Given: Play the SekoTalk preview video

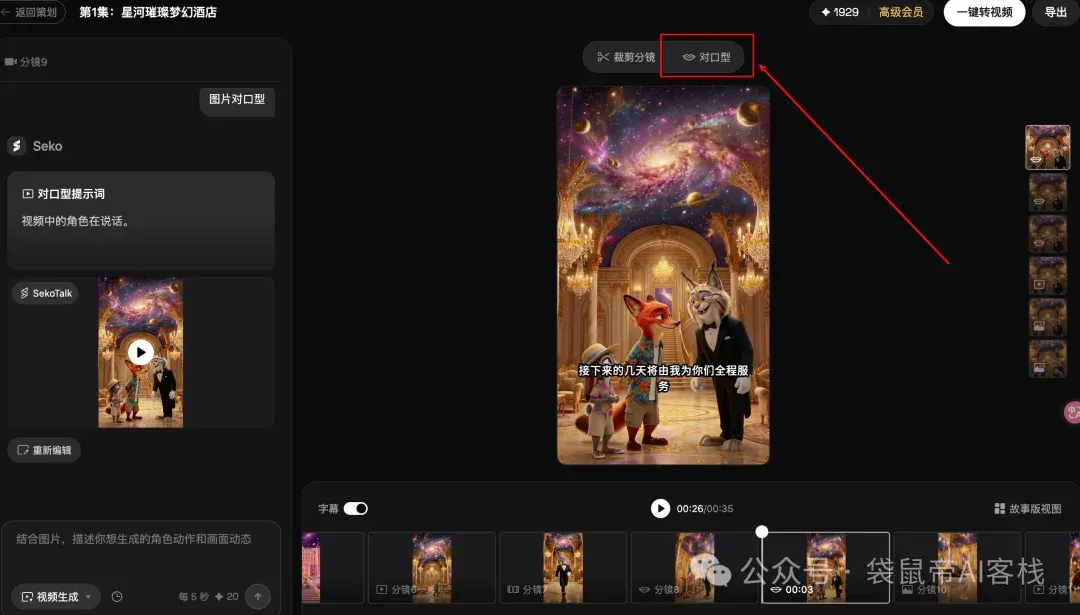Looking at the screenshot, I should [x=141, y=352].
